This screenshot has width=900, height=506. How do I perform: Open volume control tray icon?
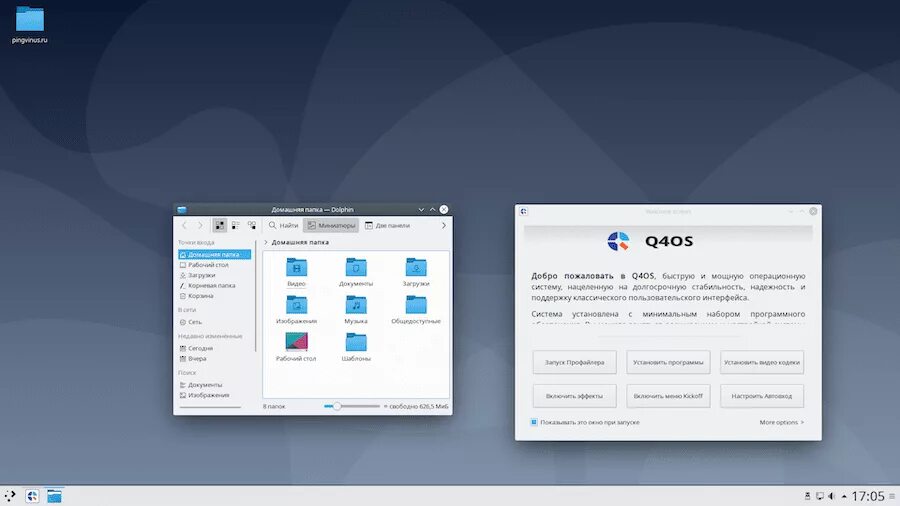click(x=831, y=496)
